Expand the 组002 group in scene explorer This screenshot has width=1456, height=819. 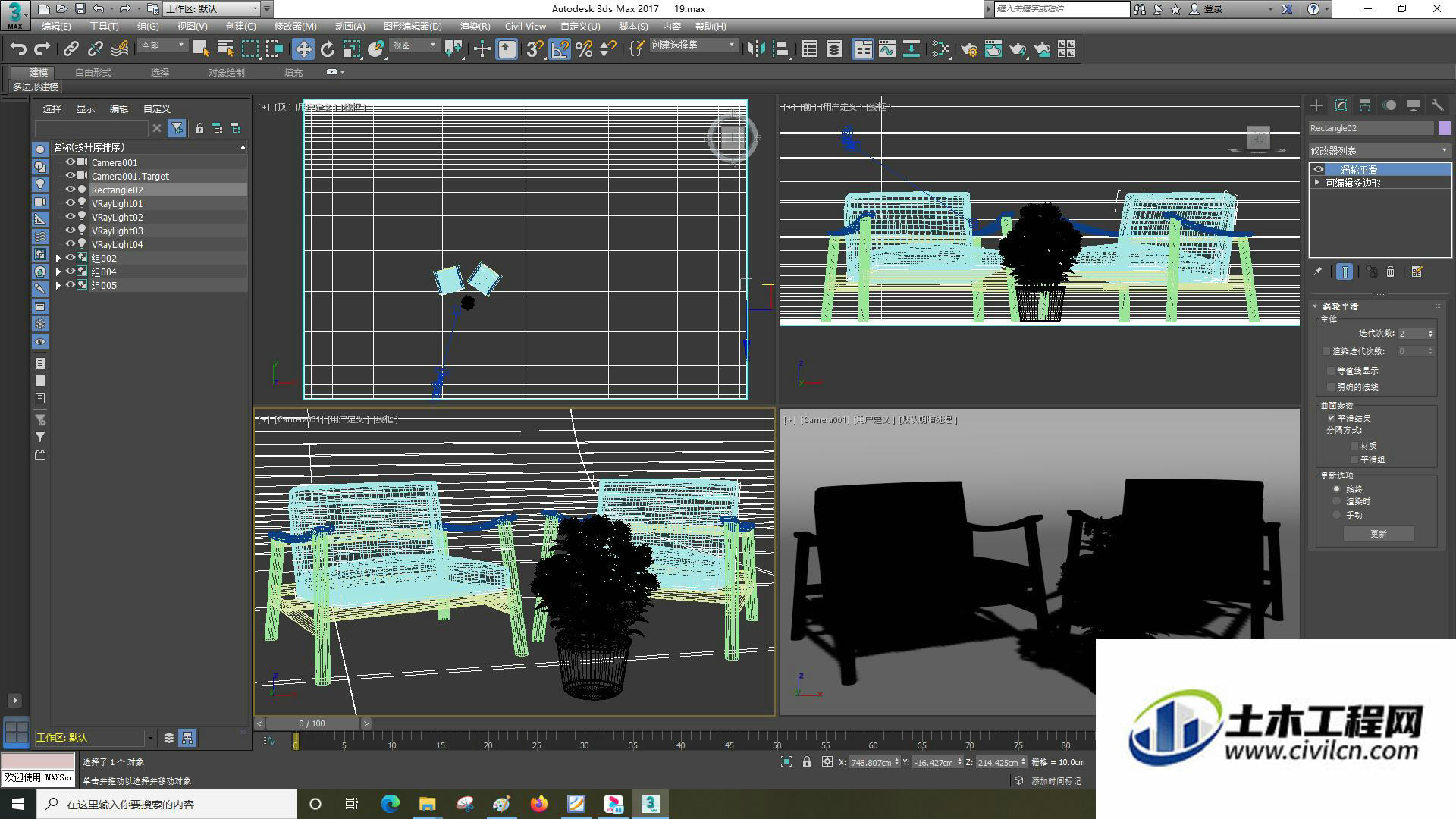point(58,259)
